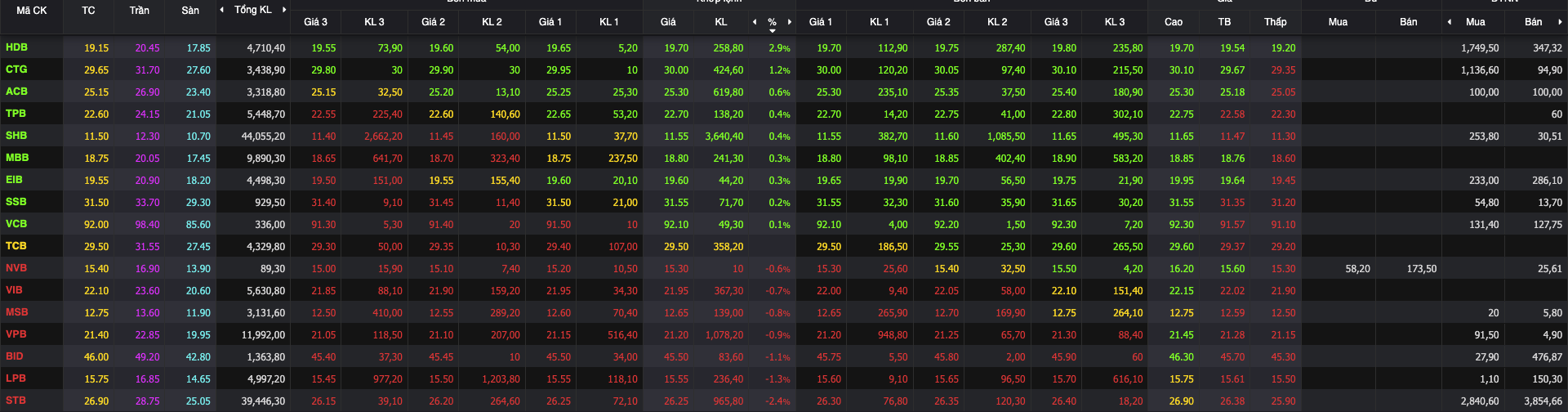The width and height of the screenshot is (1568, 412).
Task: Open the TPB stock symbol
Action: (x=16, y=114)
